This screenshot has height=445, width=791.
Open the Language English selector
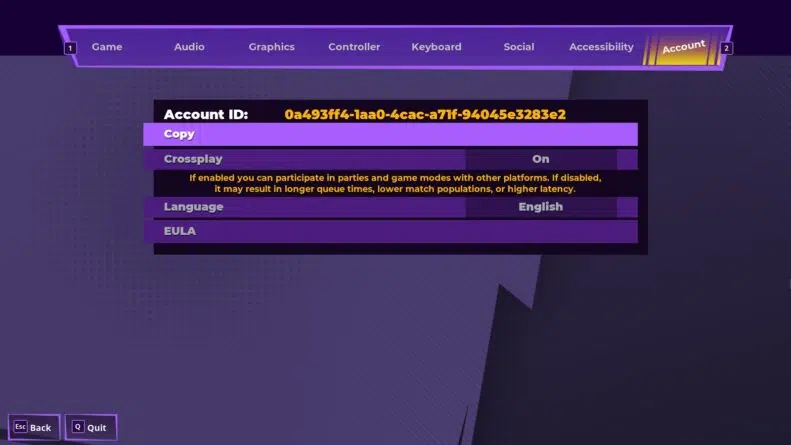pyautogui.click(x=541, y=207)
